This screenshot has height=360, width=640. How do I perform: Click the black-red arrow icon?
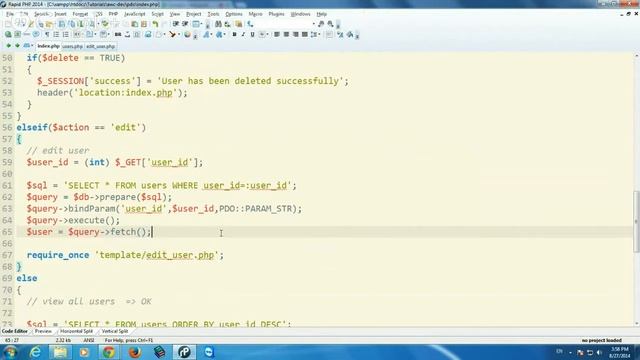click(x=173, y=35)
